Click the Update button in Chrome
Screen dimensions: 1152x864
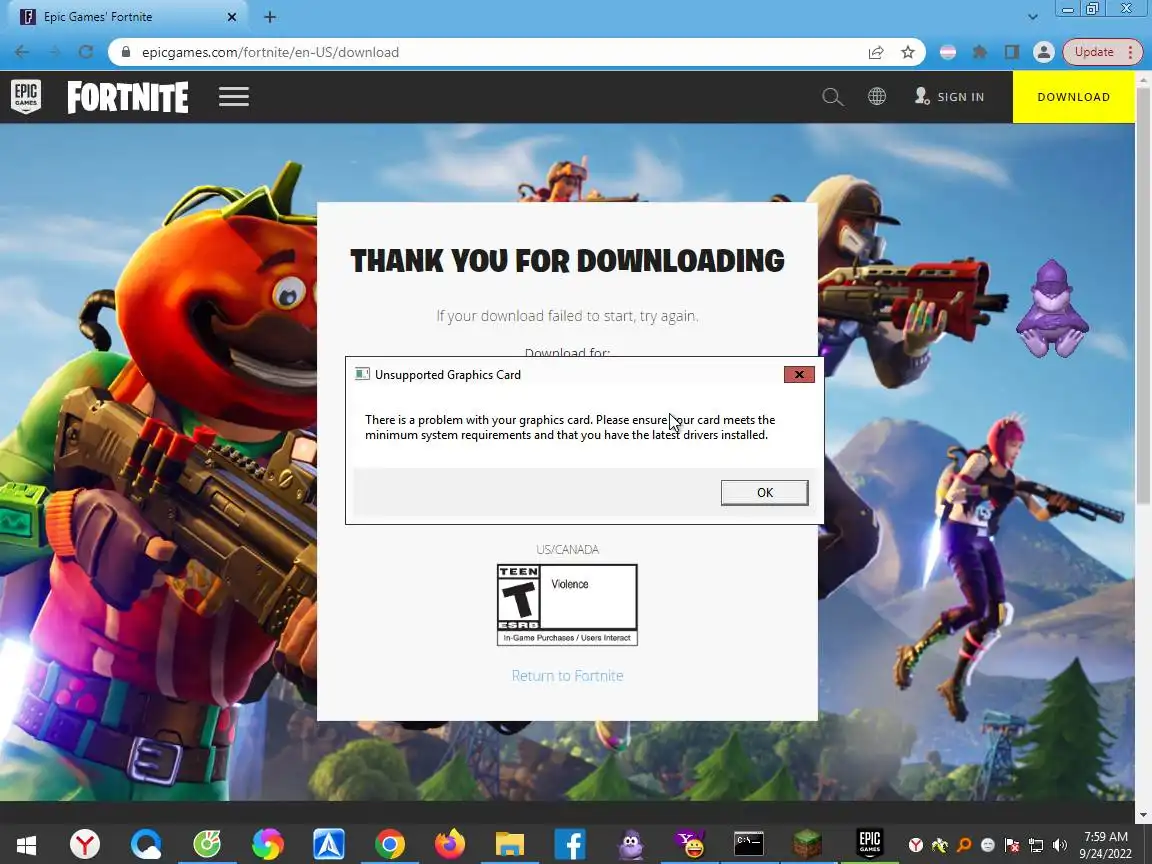[x=1101, y=51]
